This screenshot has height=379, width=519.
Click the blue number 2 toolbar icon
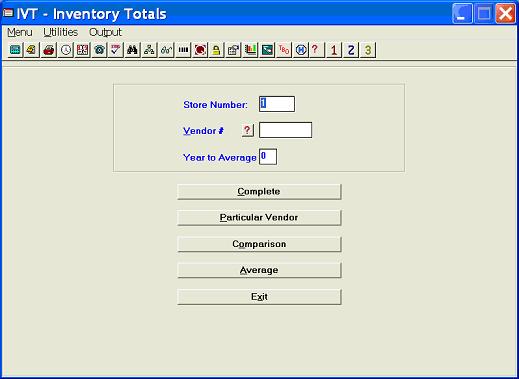351,50
